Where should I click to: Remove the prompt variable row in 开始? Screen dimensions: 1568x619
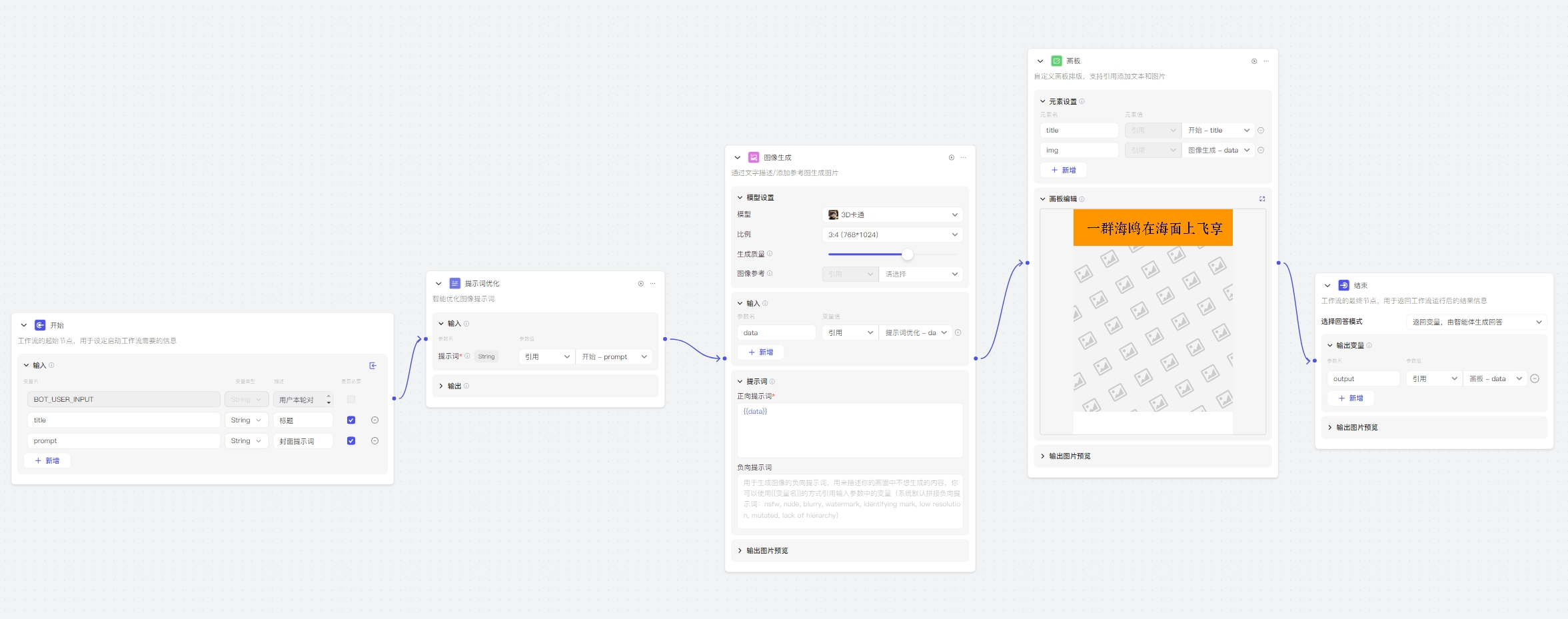[375, 440]
